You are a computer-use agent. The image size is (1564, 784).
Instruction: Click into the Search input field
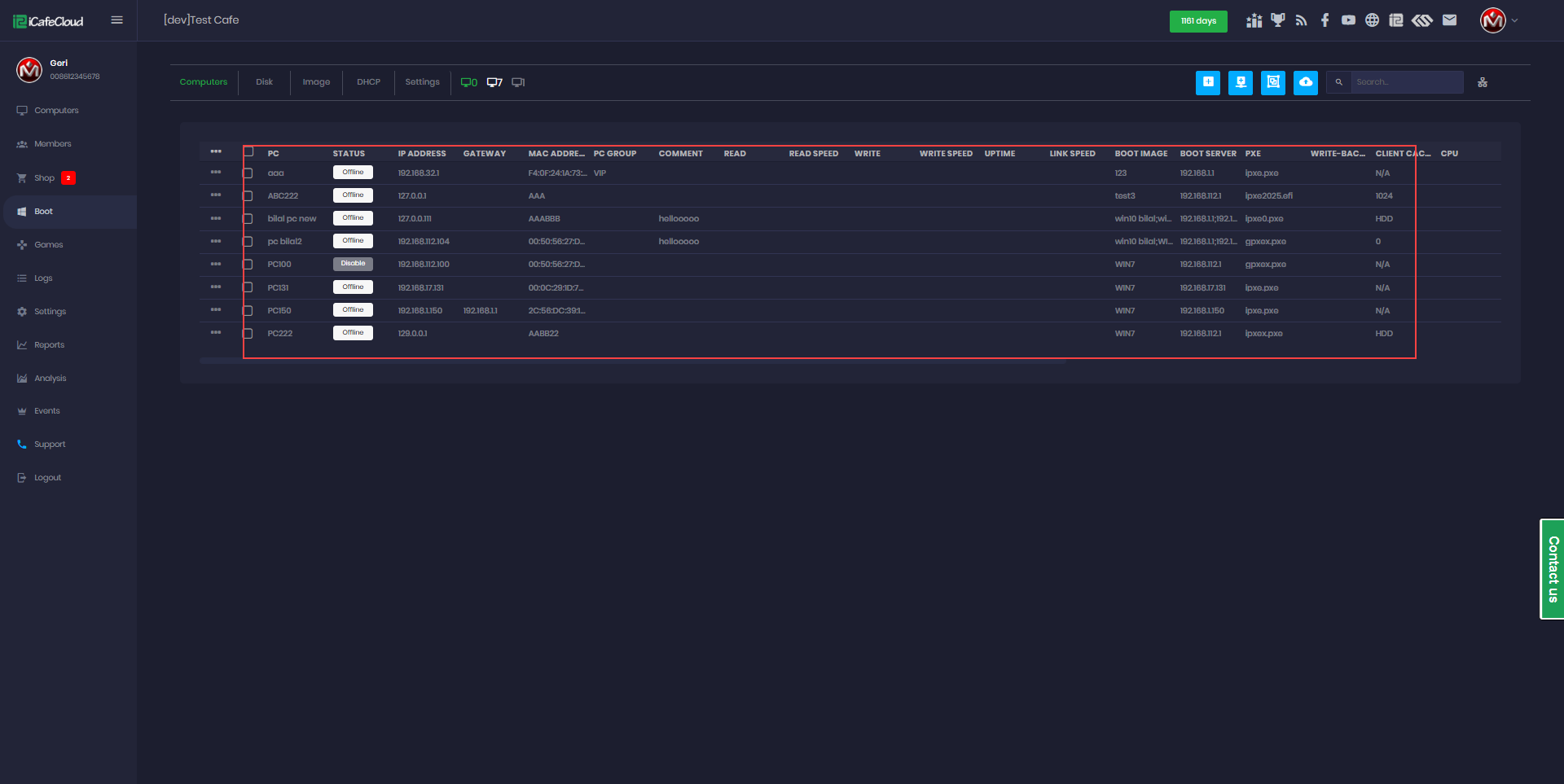click(1406, 82)
